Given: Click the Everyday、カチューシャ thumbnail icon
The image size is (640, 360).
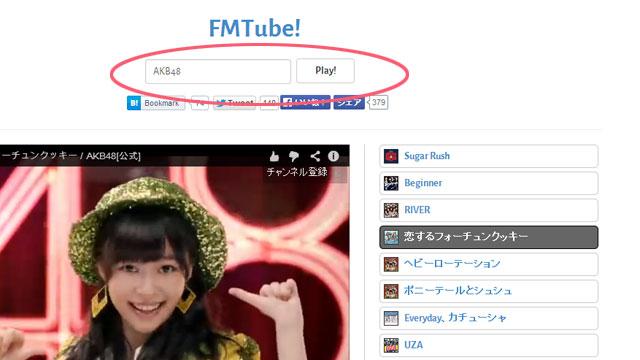Looking at the screenshot, I should (391, 318).
